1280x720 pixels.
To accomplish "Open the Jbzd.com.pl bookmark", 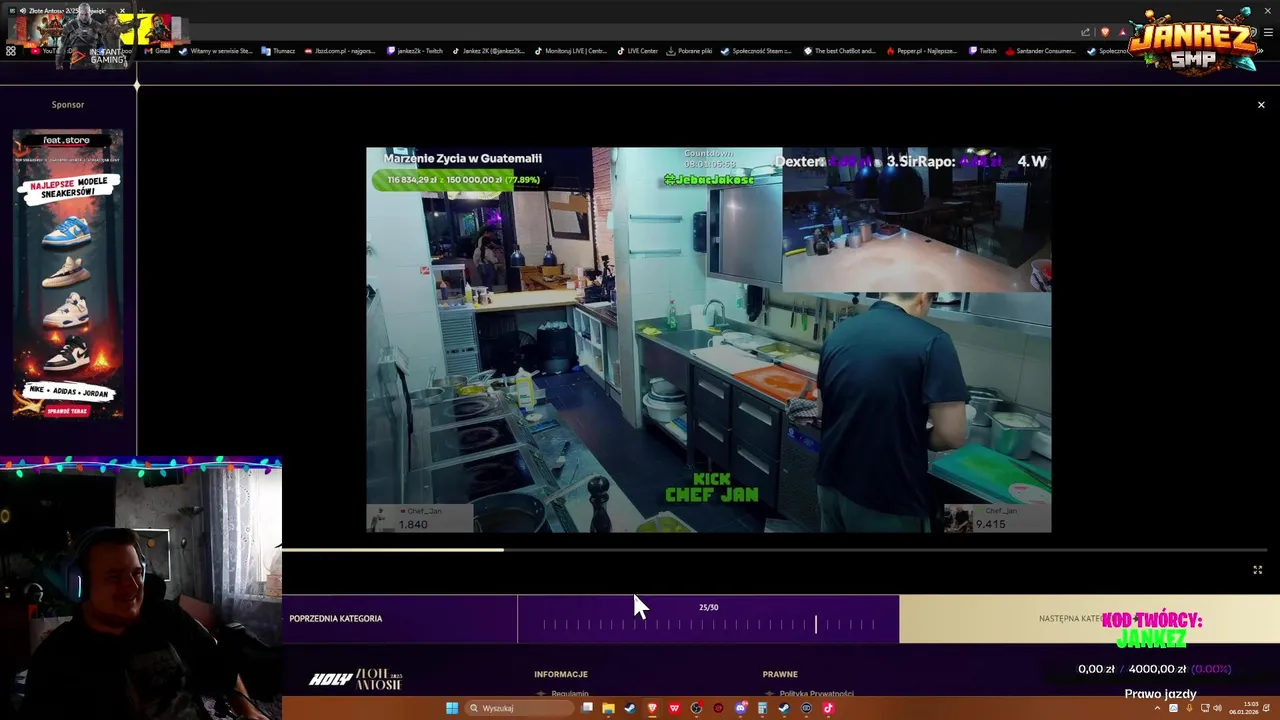I will (340, 51).
